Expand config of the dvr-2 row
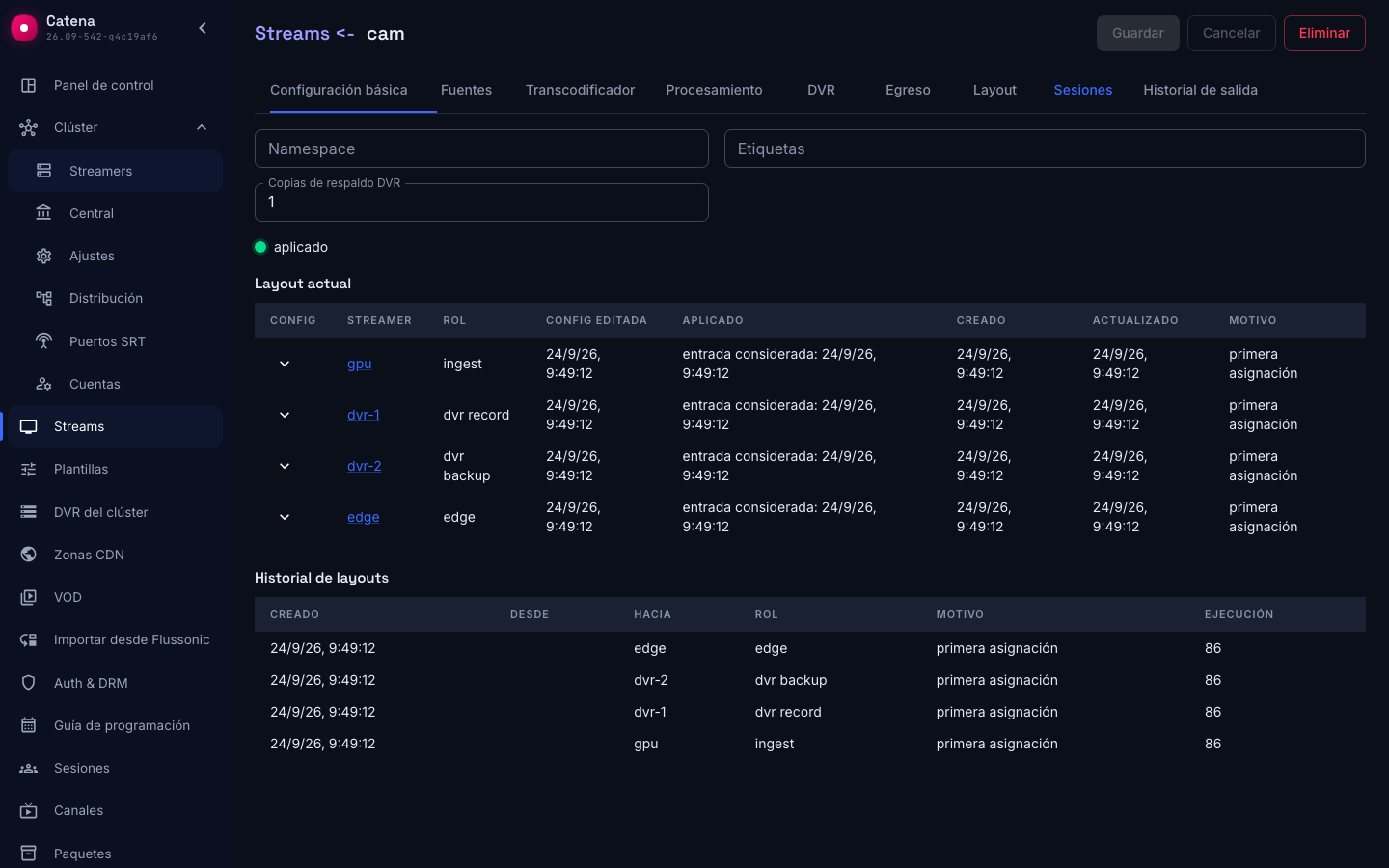This screenshot has width=1389, height=868. tap(285, 466)
